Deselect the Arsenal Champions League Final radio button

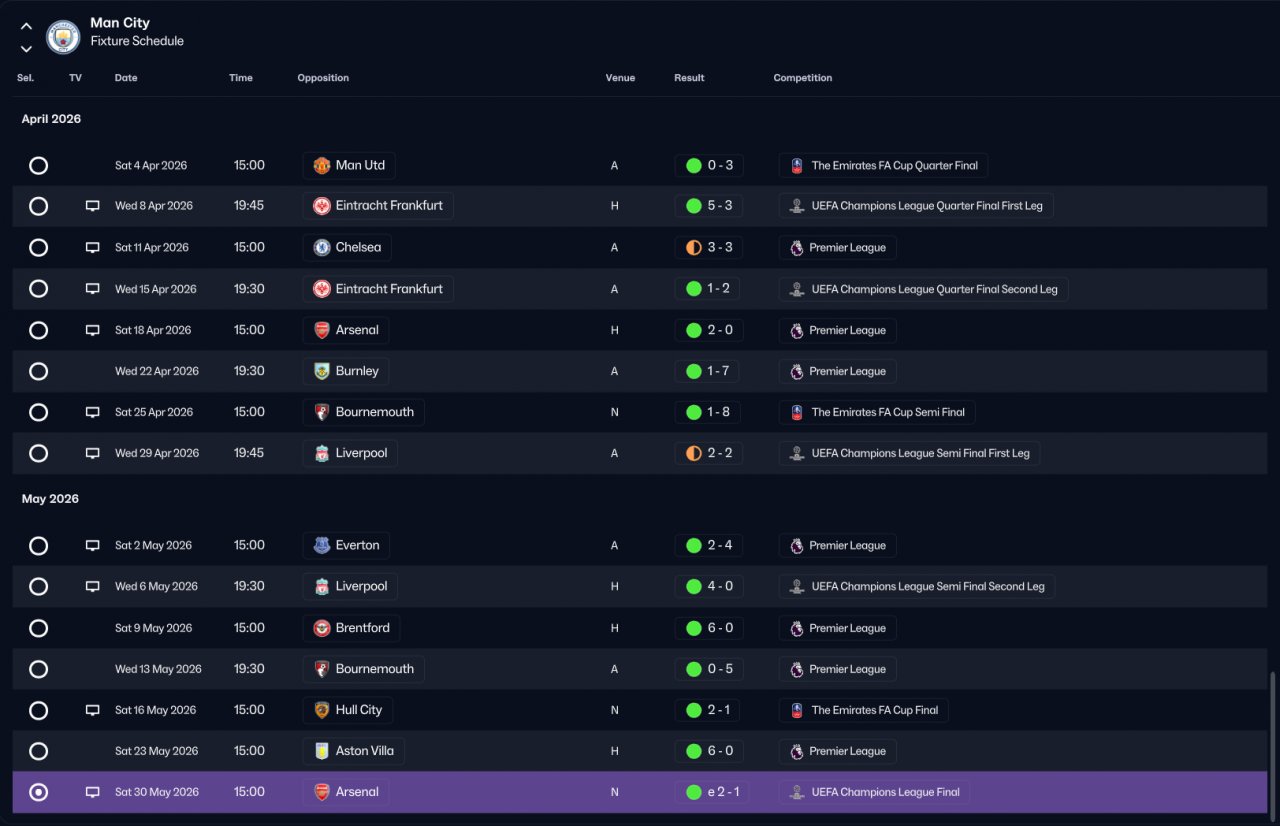(38, 792)
